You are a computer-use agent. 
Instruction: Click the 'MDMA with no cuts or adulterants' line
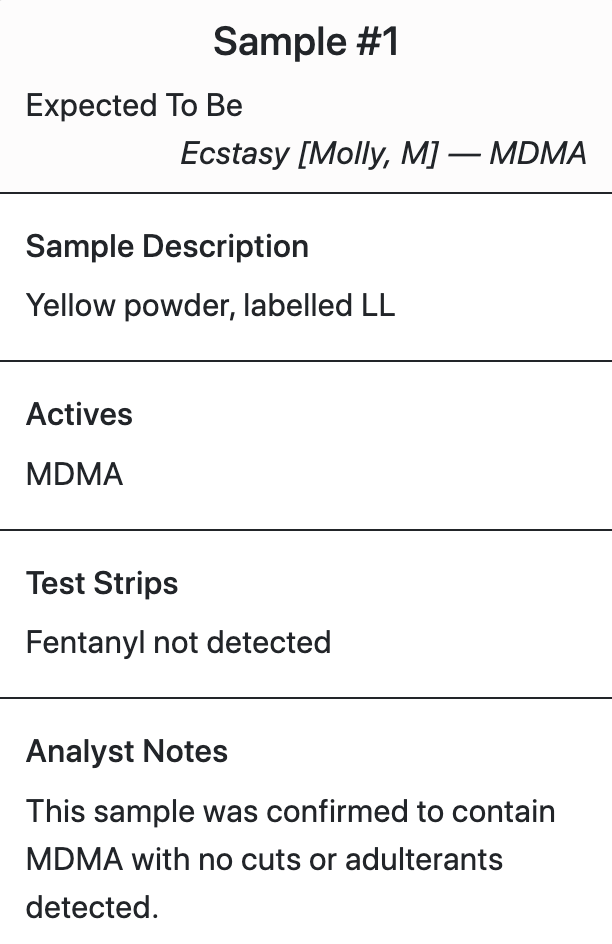coord(264,859)
